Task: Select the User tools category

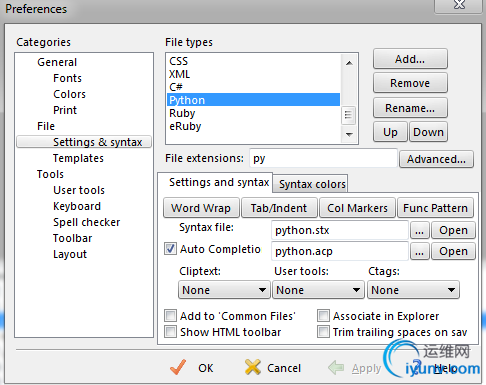Action: coord(79,190)
